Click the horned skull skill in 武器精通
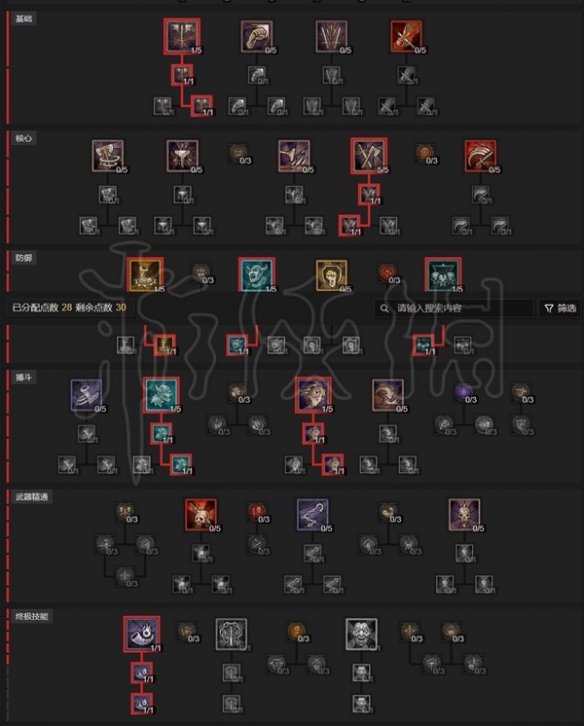584x726 pixels. pyautogui.click(x=464, y=514)
